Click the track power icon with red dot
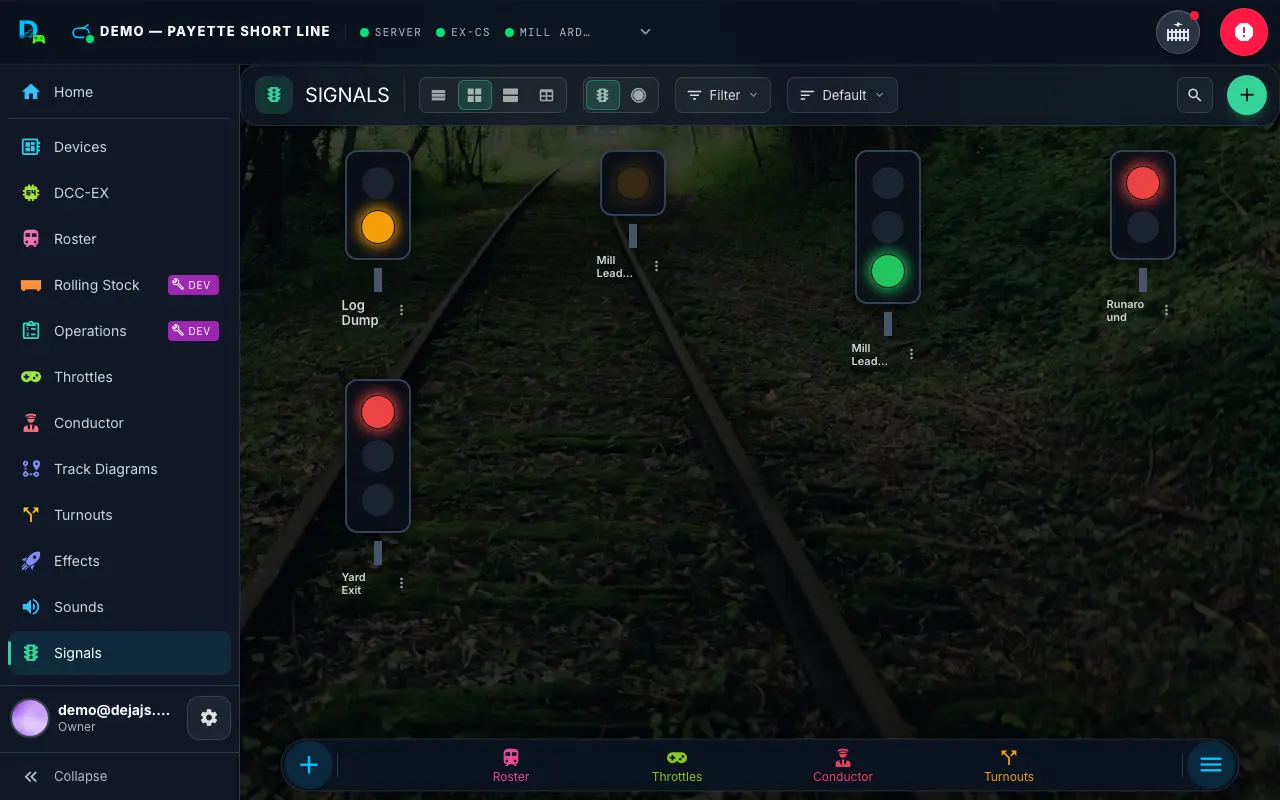 pyautogui.click(x=1178, y=32)
